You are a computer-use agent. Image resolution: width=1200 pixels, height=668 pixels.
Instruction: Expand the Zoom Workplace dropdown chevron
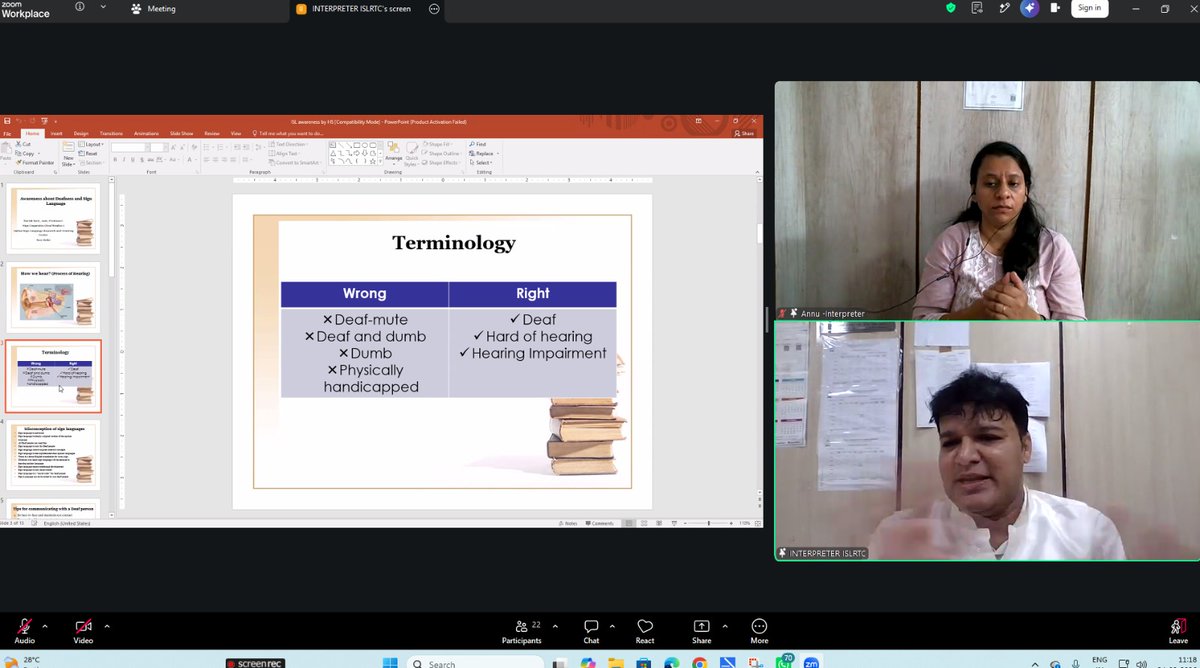click(x=102, y=7)
